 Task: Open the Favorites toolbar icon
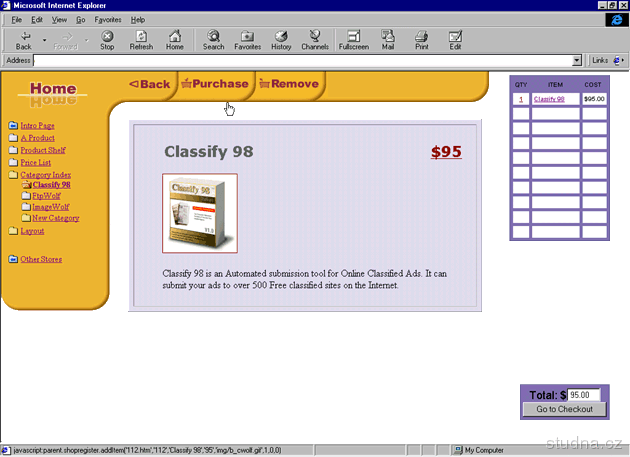[247, 36]
